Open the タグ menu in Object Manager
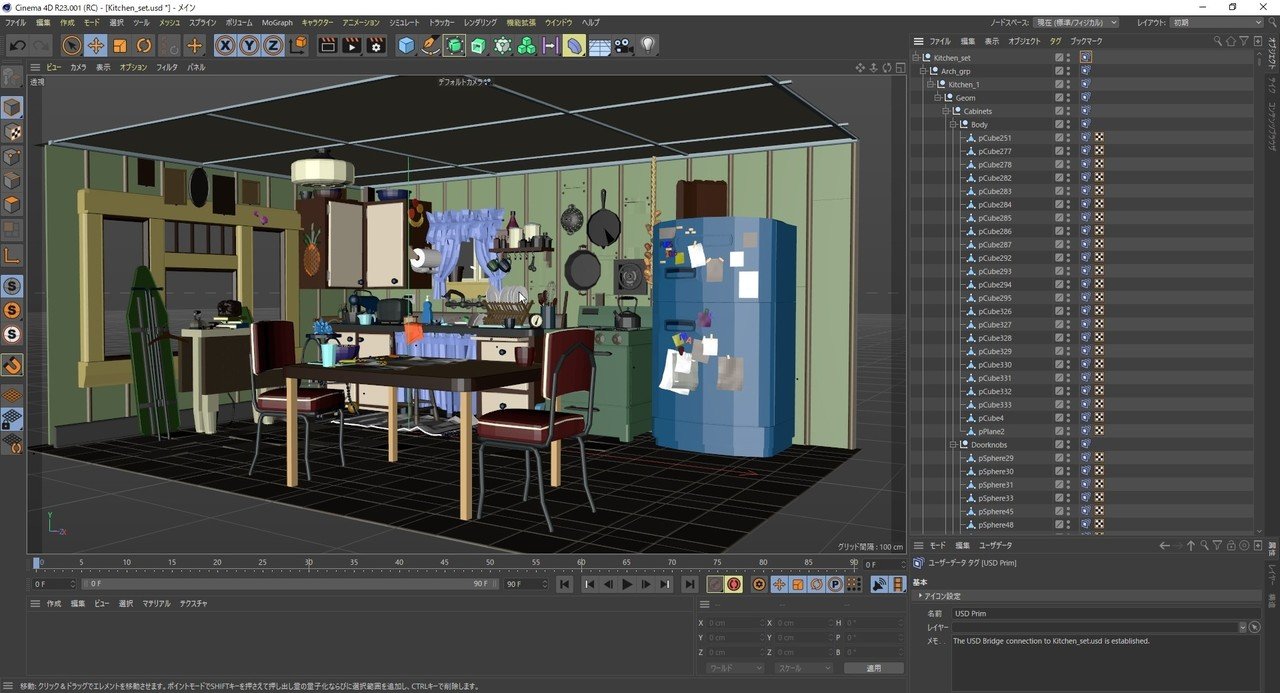This screenshot has width=1280, height=693. pyautogui.click(x=1055, y=41)
